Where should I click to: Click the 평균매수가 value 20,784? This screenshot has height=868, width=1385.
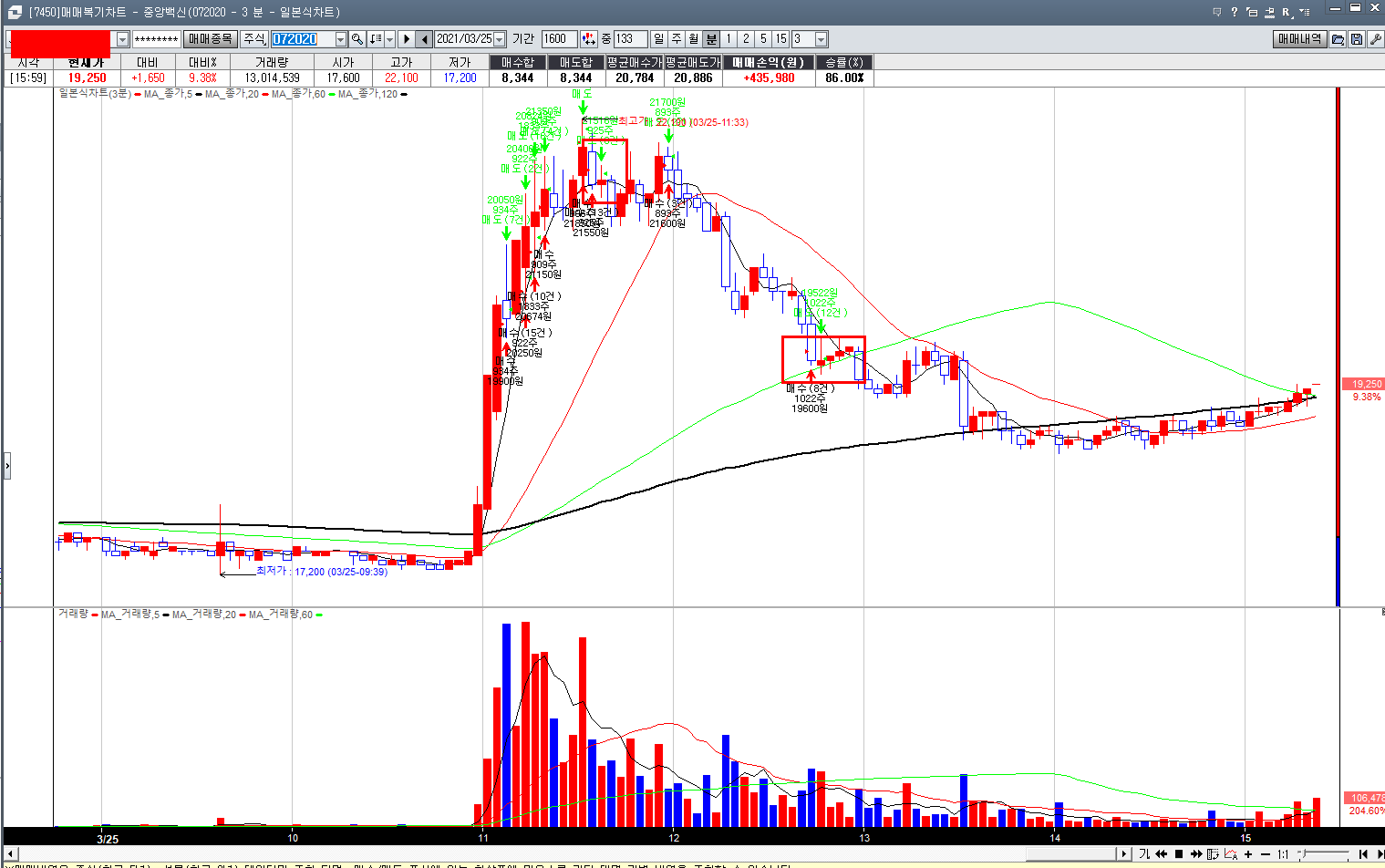(635, 77)
